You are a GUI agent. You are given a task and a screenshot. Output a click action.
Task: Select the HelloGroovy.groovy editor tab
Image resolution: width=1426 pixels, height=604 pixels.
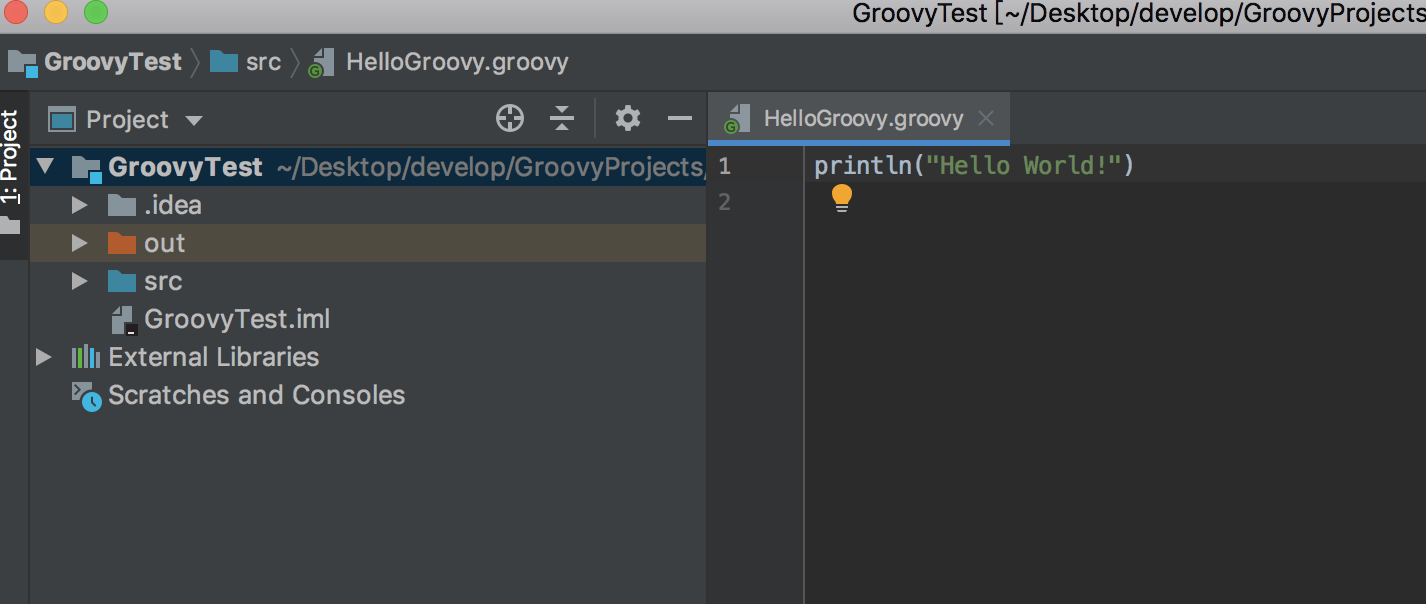[858, 119]
